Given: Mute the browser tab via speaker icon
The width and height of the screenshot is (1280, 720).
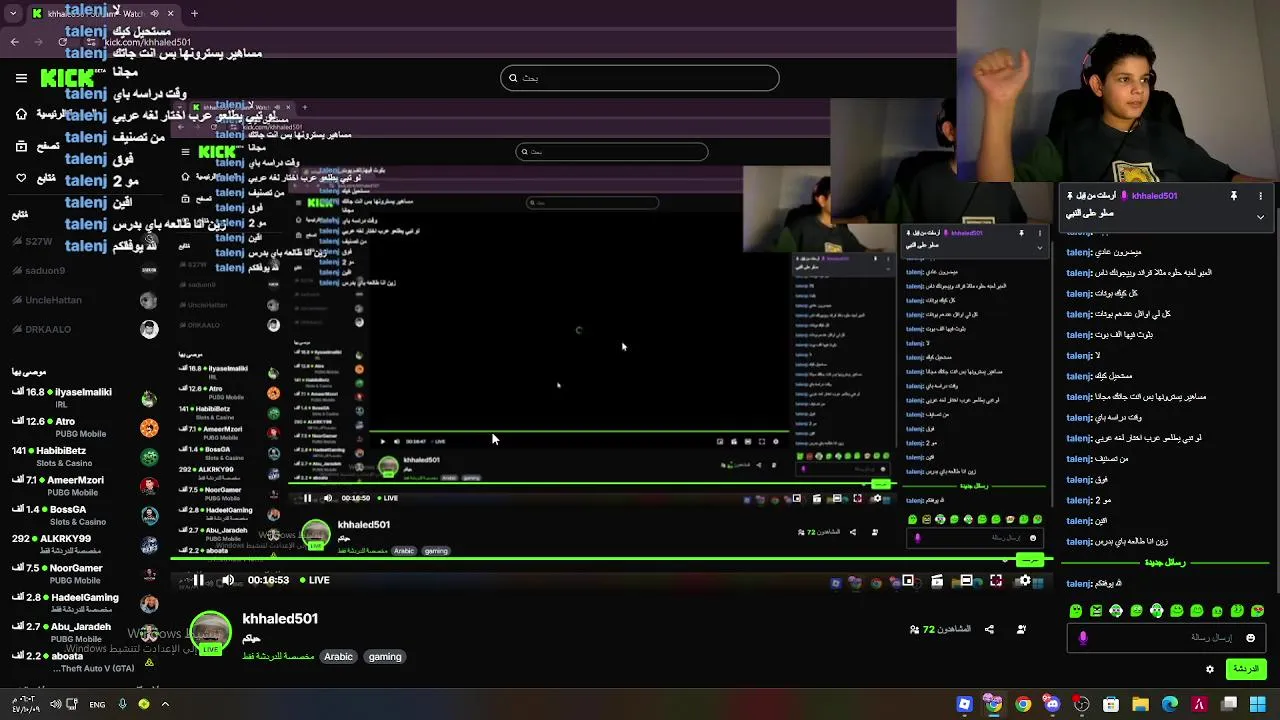Looking at the screenshot, I should [154, 14].
